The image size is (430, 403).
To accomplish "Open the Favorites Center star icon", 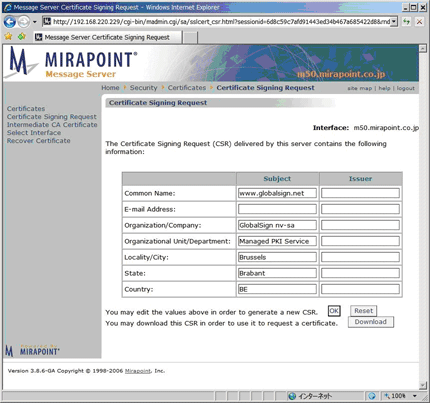I will (8, 36).
